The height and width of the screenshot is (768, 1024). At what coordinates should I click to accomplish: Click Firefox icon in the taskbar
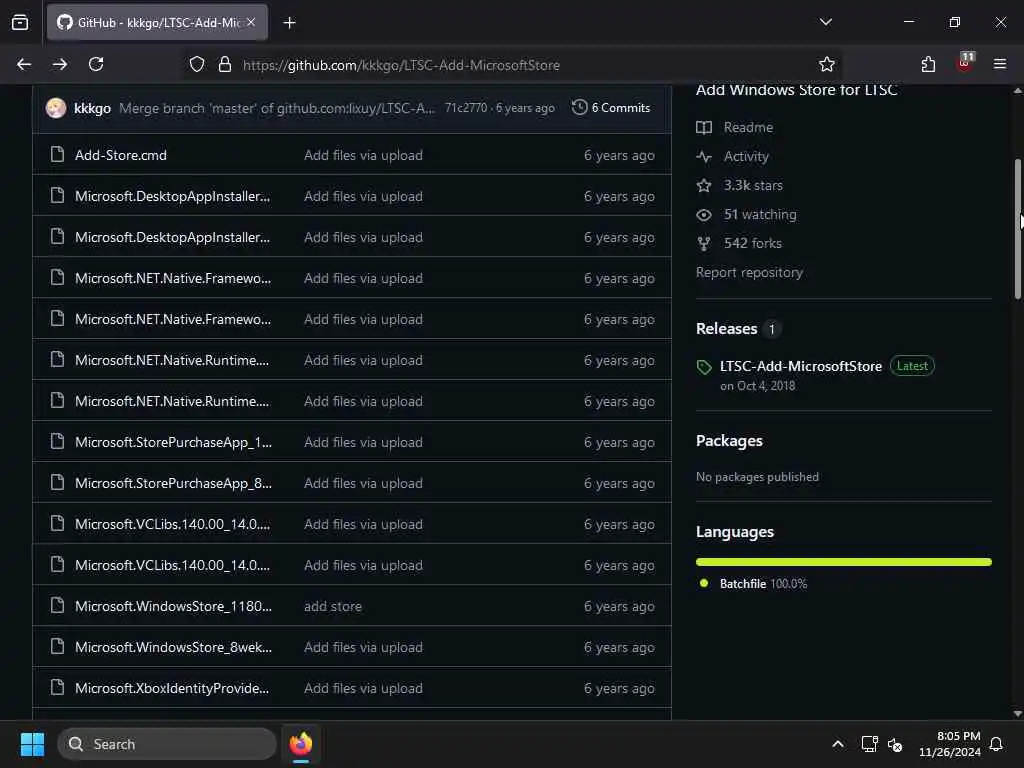[x=301, y=744]
